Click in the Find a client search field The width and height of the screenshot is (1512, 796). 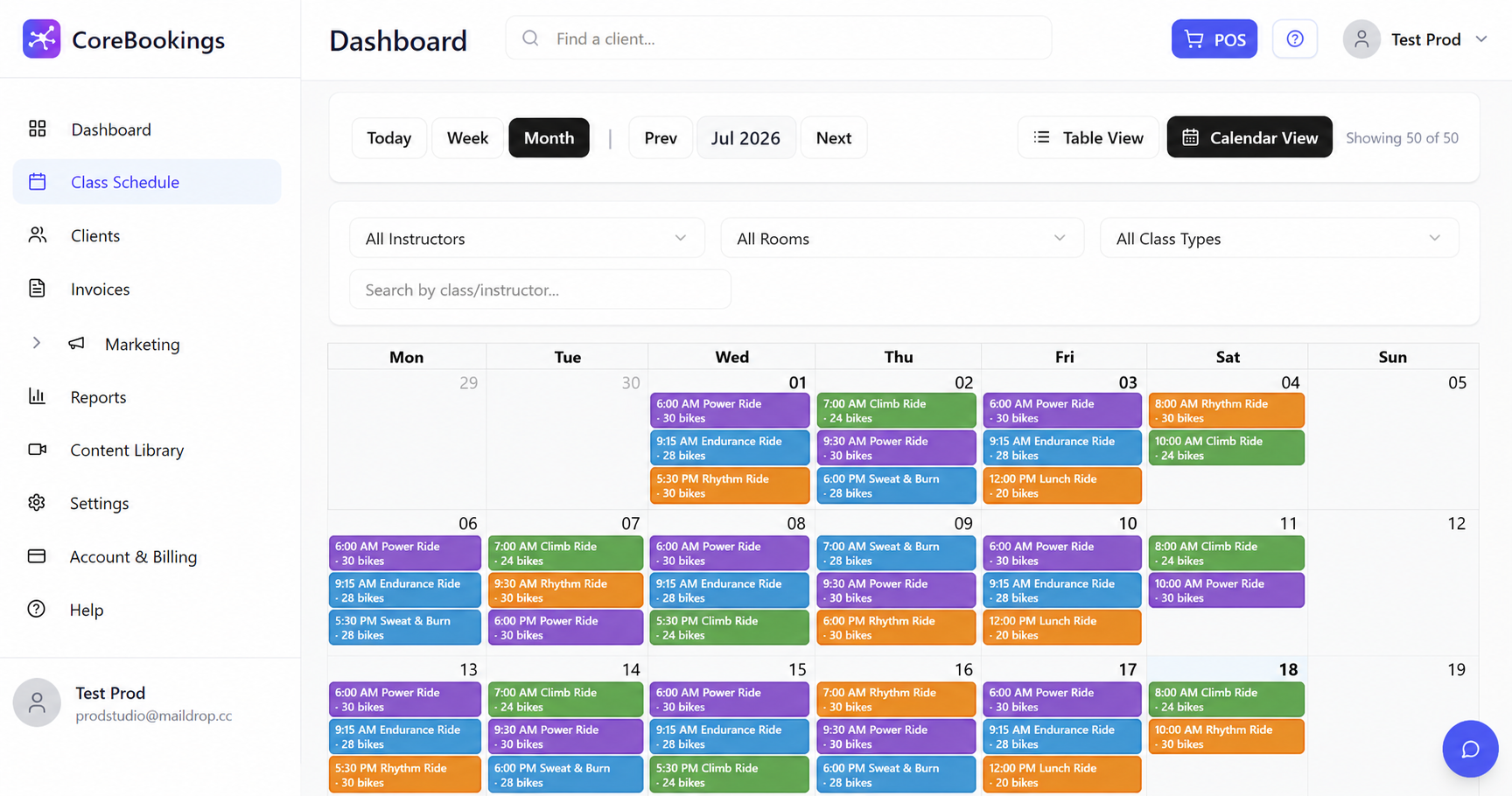click(x=779, y=38)
